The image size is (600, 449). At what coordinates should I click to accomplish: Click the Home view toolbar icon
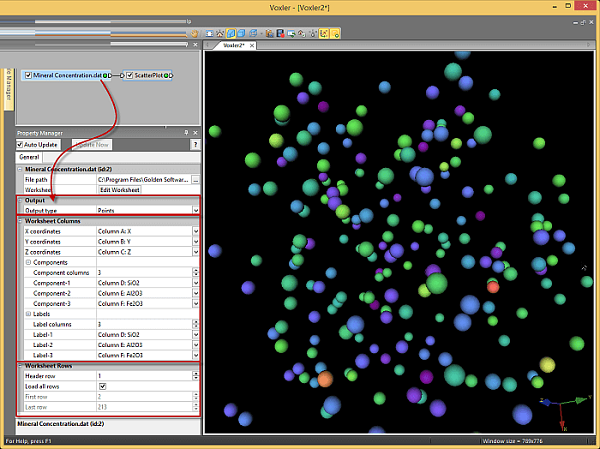pyautogui.click(x=220, y=34)
